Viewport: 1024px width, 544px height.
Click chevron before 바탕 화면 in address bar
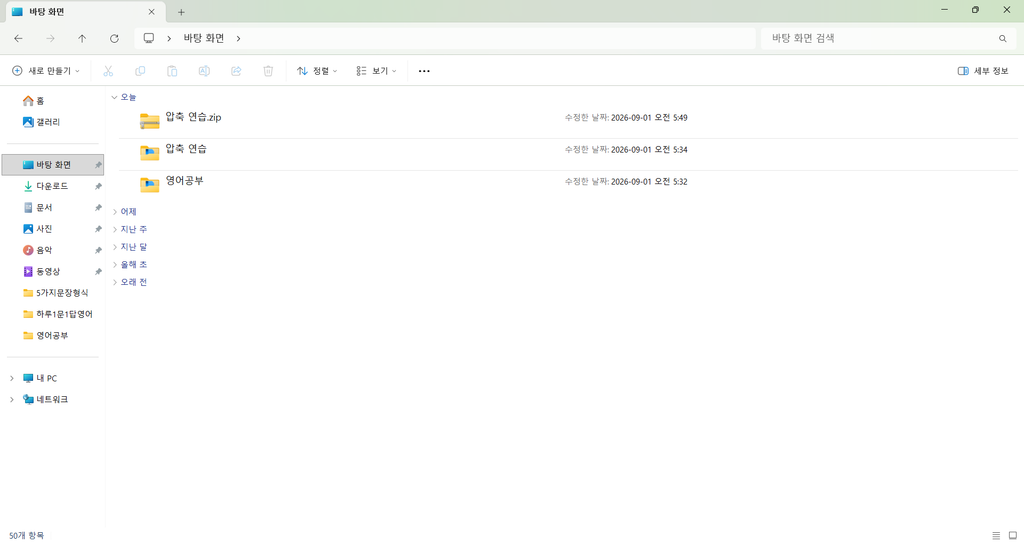[x=169, y=39]
